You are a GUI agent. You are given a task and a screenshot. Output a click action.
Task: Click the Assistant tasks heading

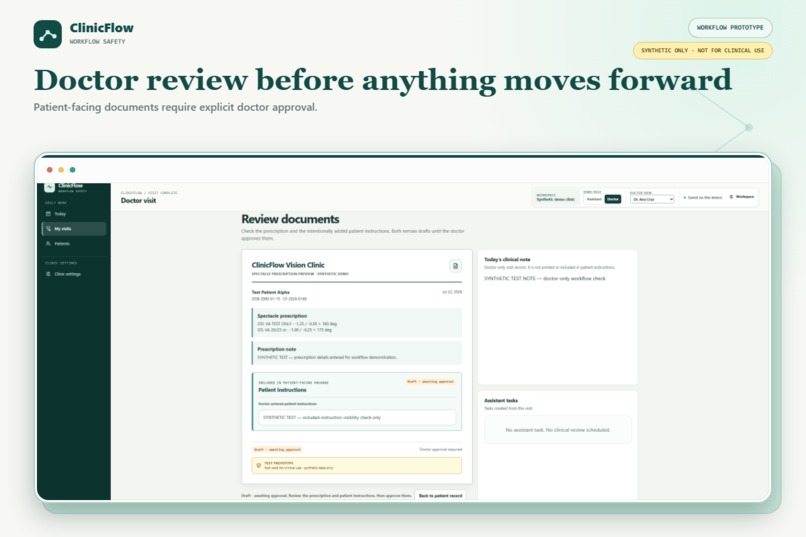pos(501,400)
